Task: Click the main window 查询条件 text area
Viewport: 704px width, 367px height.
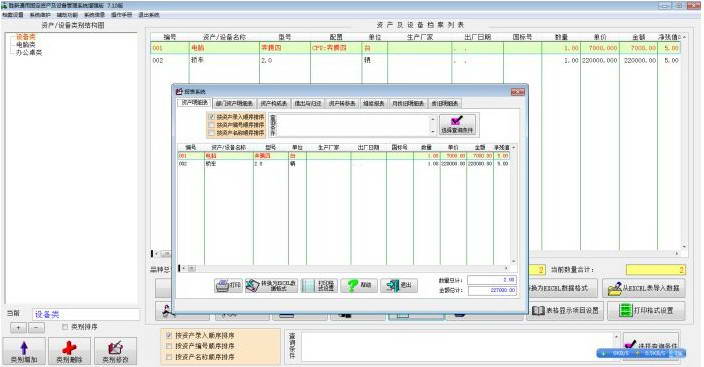Action: pos(457,346)
